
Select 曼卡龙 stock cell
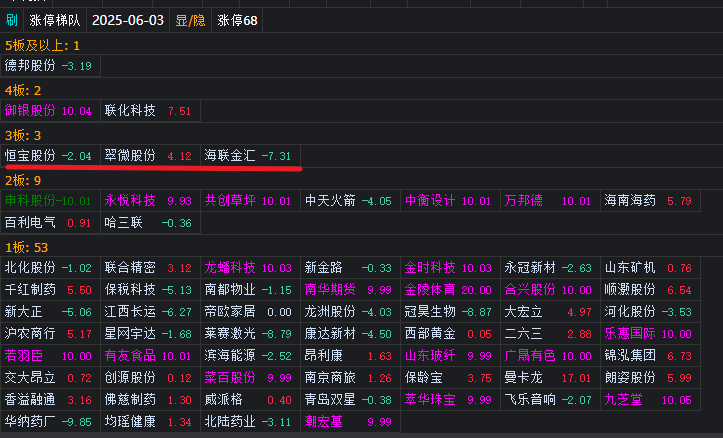click(551, 378)
